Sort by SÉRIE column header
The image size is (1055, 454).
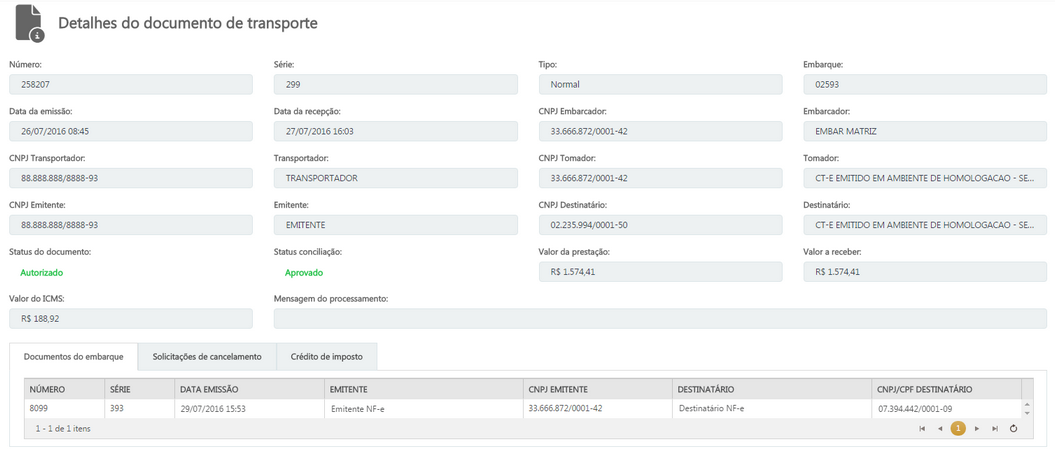point(139,389)
